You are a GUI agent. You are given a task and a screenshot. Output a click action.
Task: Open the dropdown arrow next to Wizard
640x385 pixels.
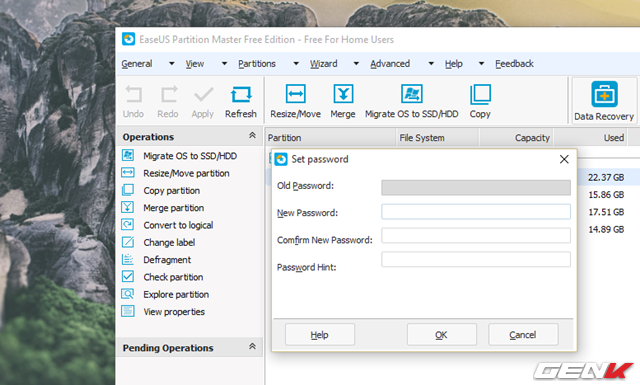point(356,64)
